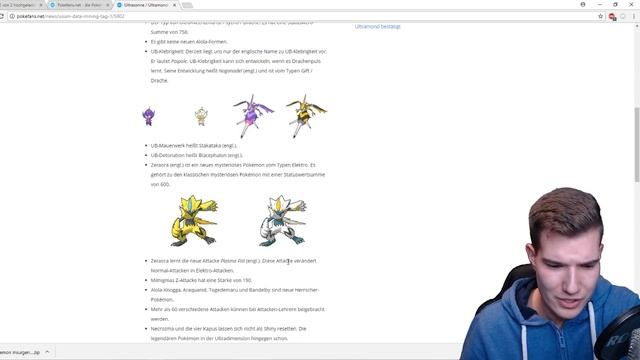The image size is (640, 360).
Task: Click the text 'Es gibt keine neuen Alola-Formen.'
Action: [189, 42]
